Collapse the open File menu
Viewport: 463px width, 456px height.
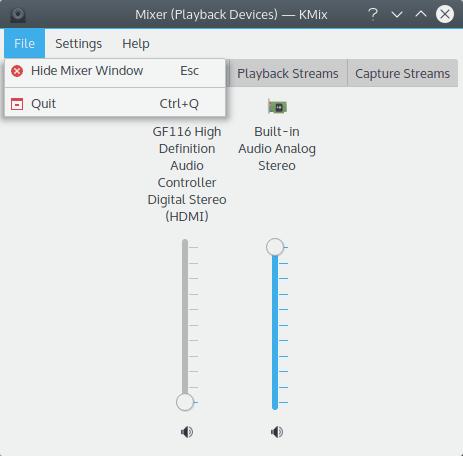tap(24, 43)
